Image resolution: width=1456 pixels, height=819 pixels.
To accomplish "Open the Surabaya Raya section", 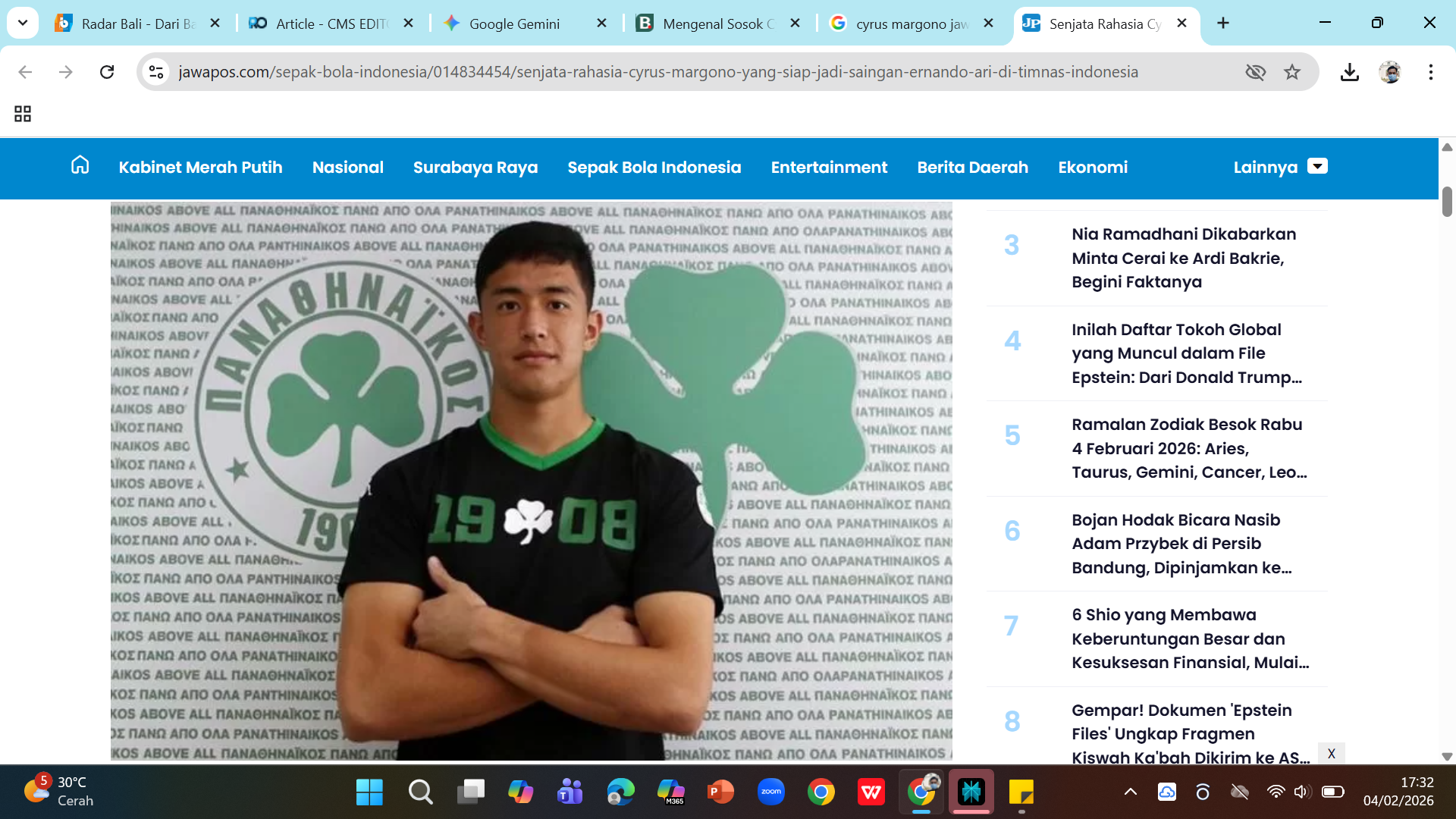I will tap(475, 167).
